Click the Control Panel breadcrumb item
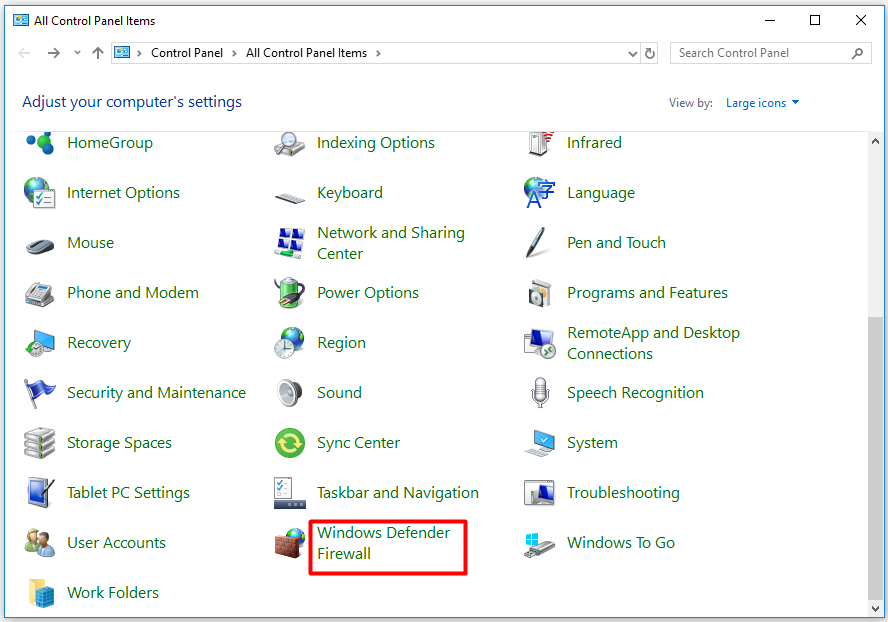This screenshot has height=622, width=888. 184,53
